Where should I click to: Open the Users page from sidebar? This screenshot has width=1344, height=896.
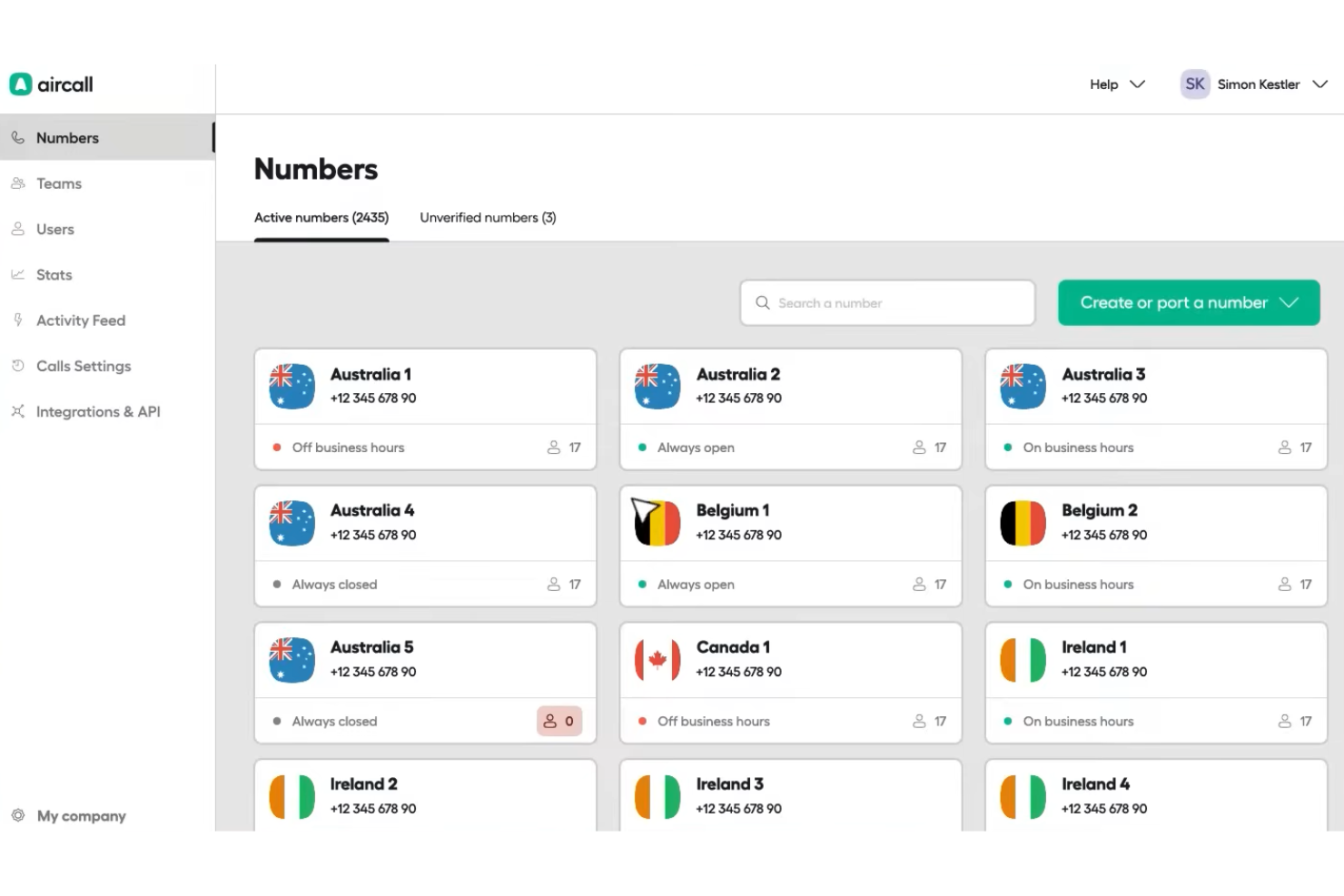(18, 229)
